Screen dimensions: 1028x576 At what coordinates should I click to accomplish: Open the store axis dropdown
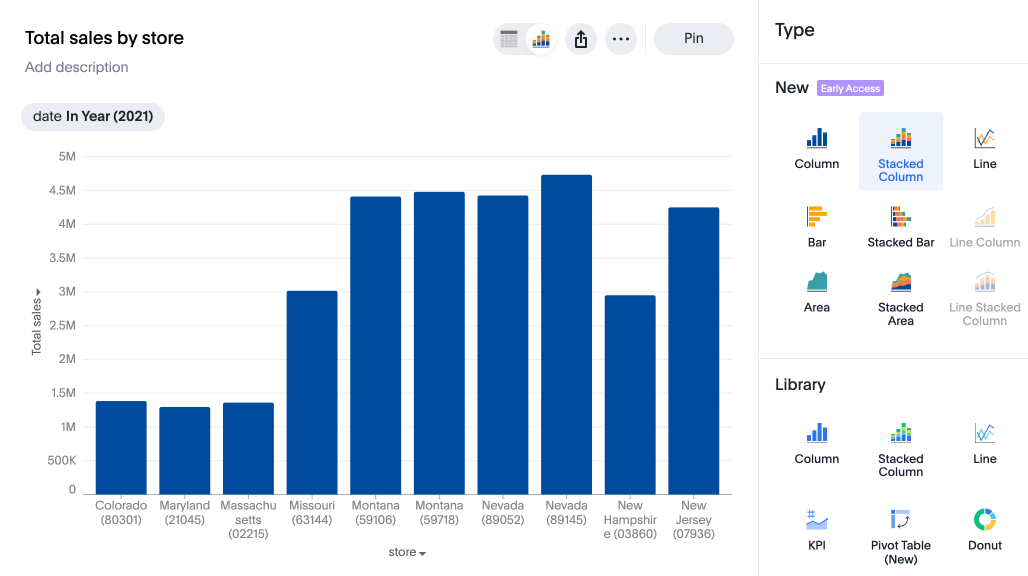point(406,551)
